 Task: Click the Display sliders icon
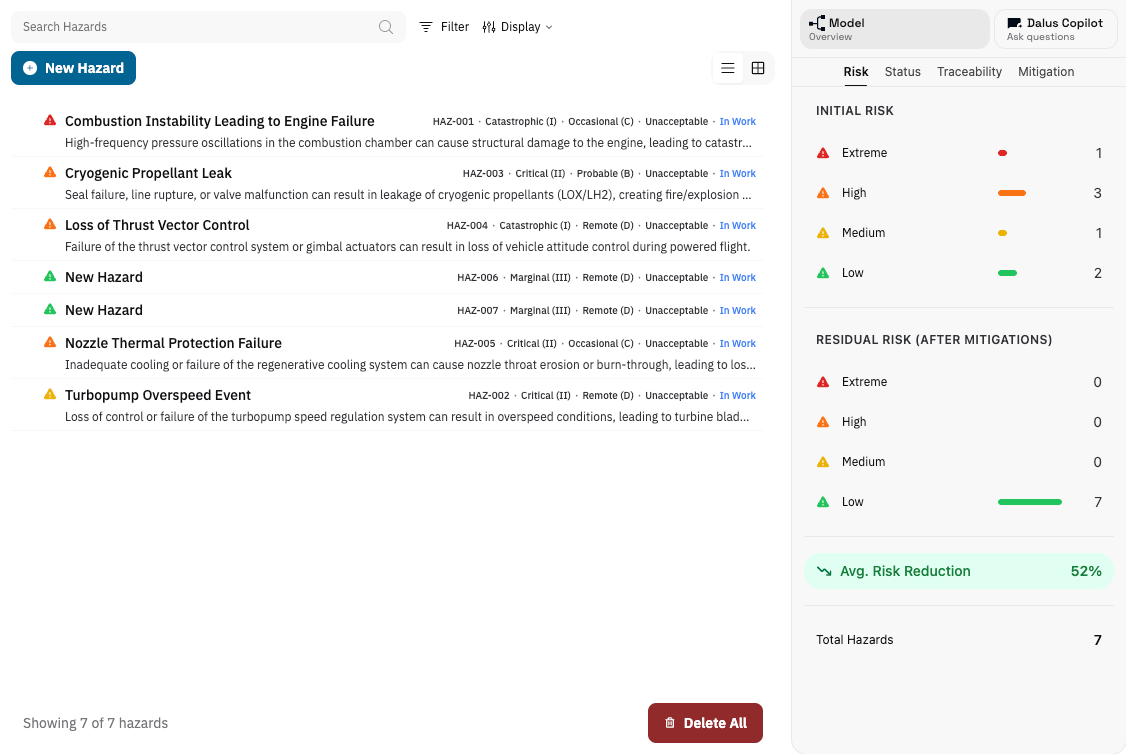(x=489, y=27)
